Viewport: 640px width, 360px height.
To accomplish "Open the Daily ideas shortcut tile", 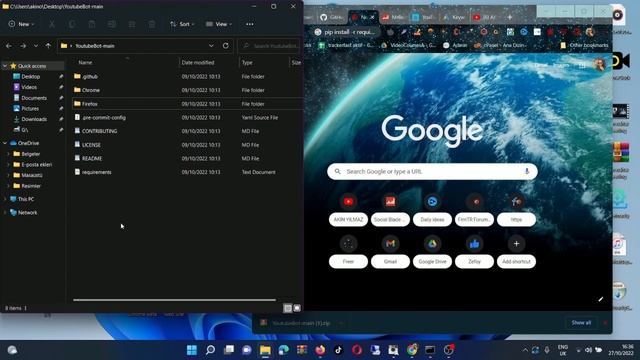I will pos(432,210).
